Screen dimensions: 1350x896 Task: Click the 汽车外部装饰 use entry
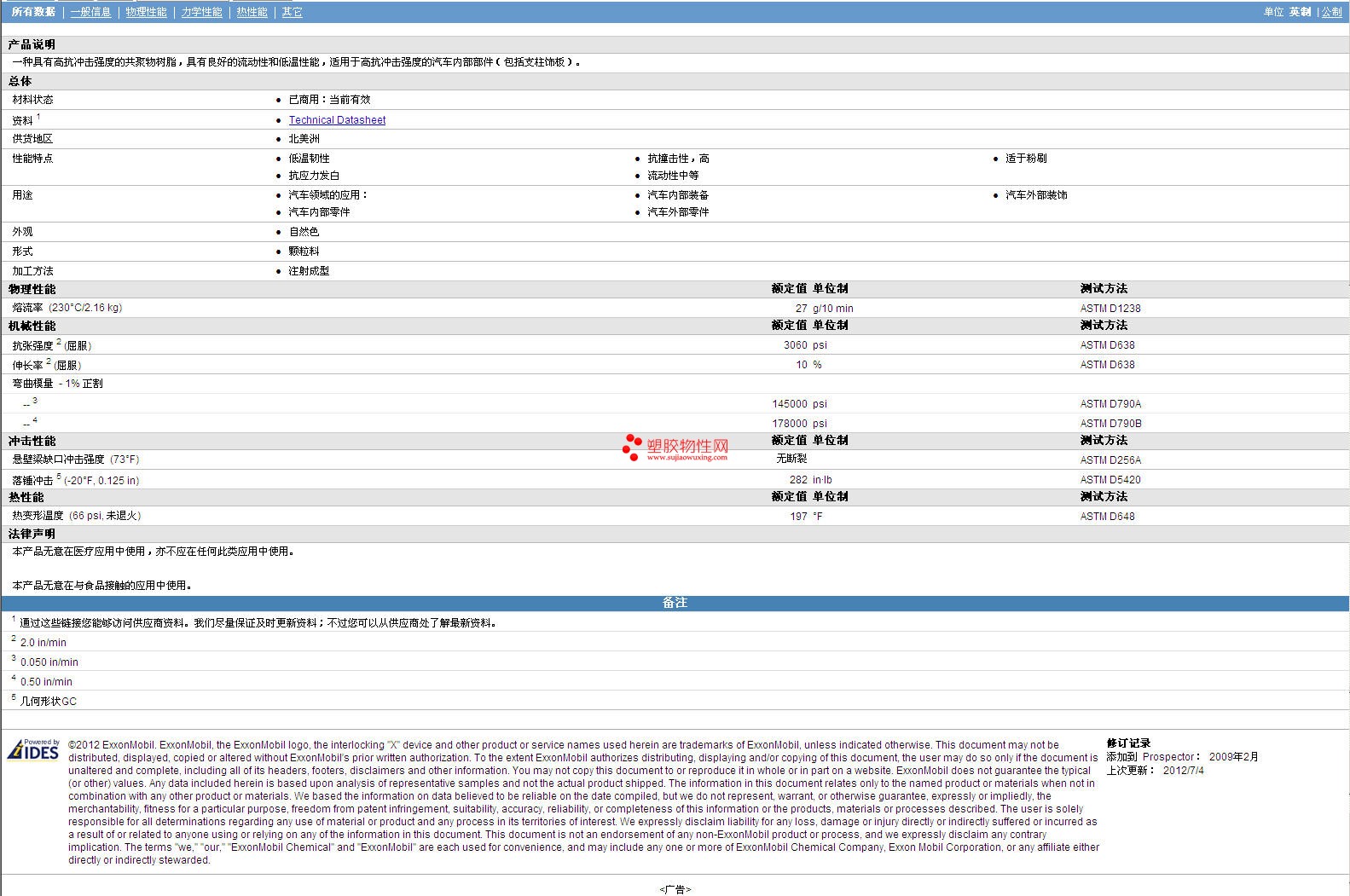(1036, 195)
